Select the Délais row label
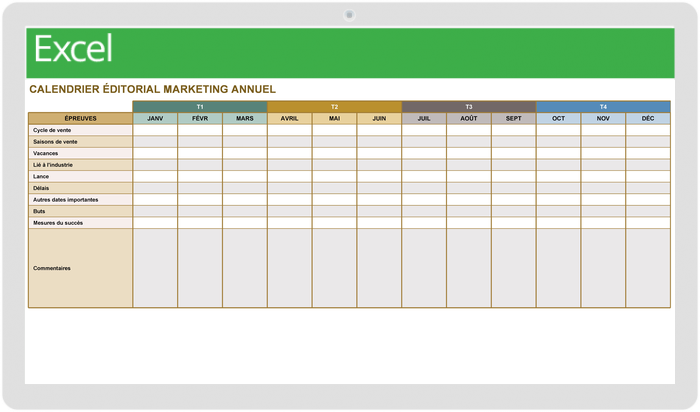 pos(80,188)
